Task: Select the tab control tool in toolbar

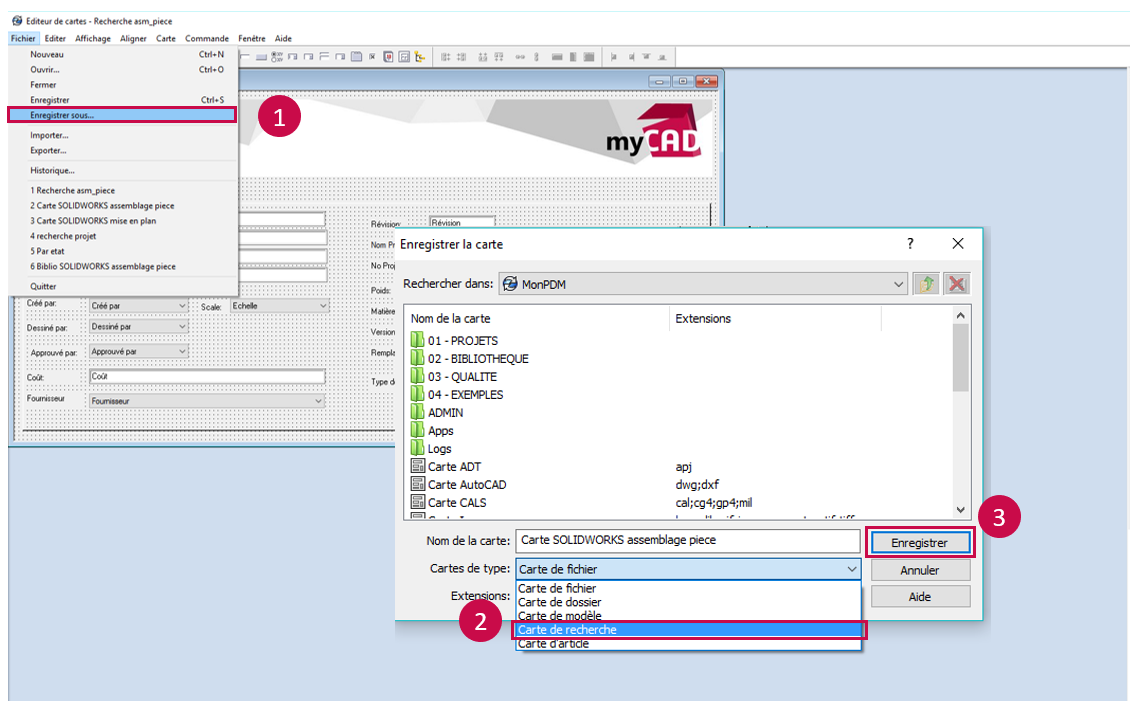Action: pos(356,57)
